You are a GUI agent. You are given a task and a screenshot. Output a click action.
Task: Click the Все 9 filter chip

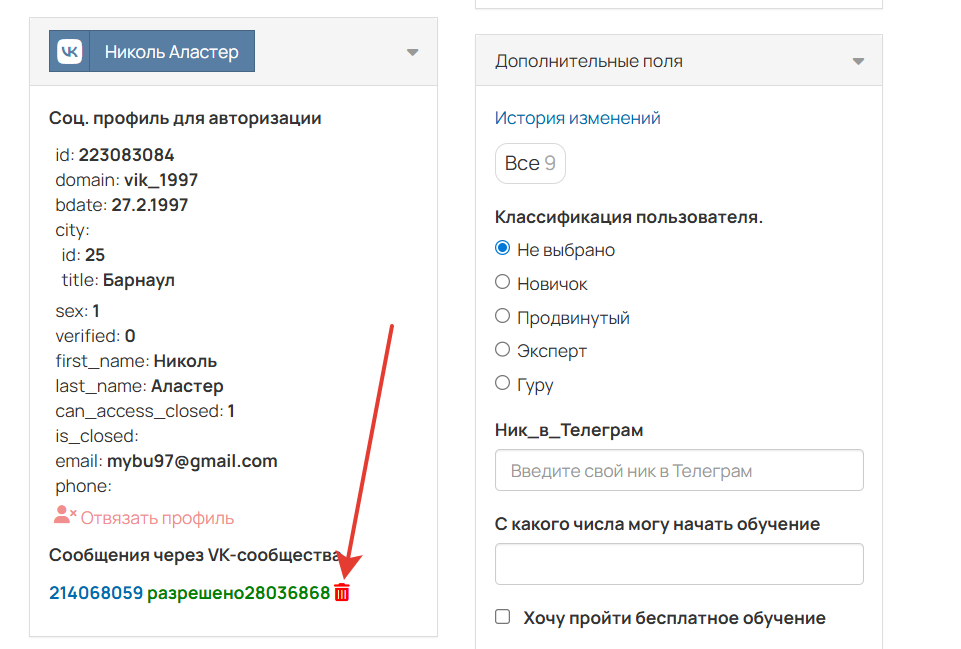[x=530, y=163]
